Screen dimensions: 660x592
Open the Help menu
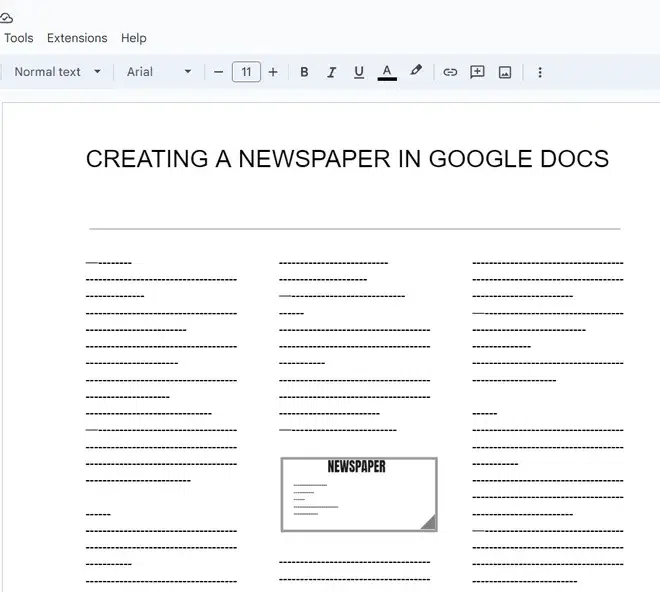(x=133, y=38)
